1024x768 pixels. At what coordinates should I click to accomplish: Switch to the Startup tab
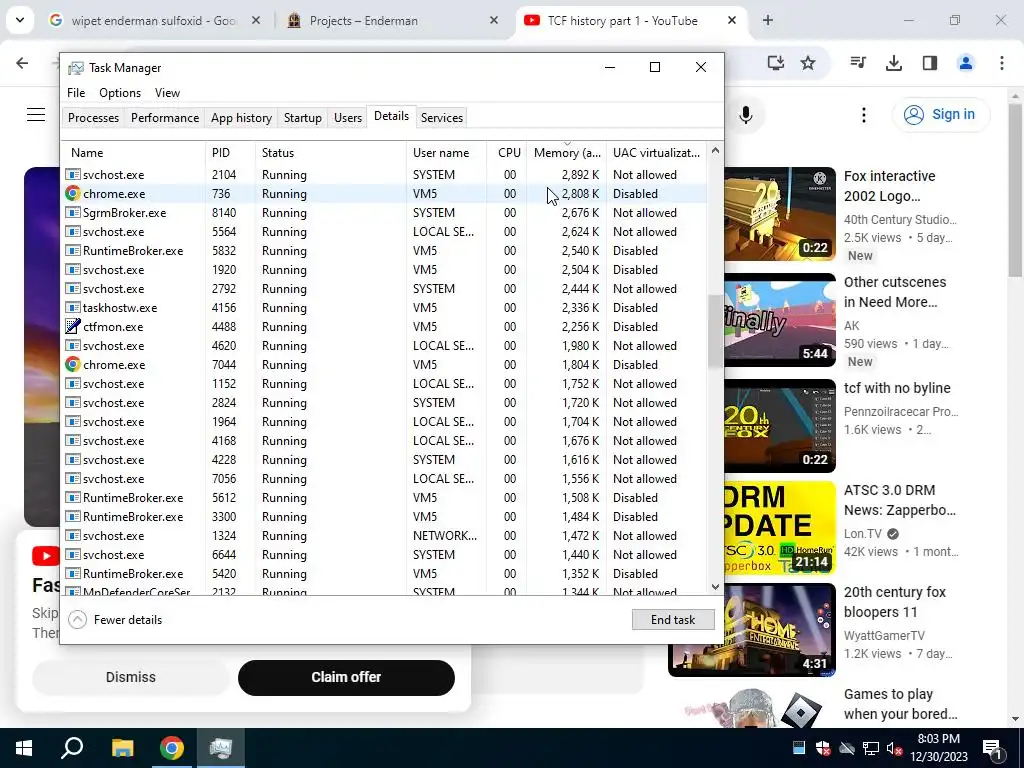[302, 118]
